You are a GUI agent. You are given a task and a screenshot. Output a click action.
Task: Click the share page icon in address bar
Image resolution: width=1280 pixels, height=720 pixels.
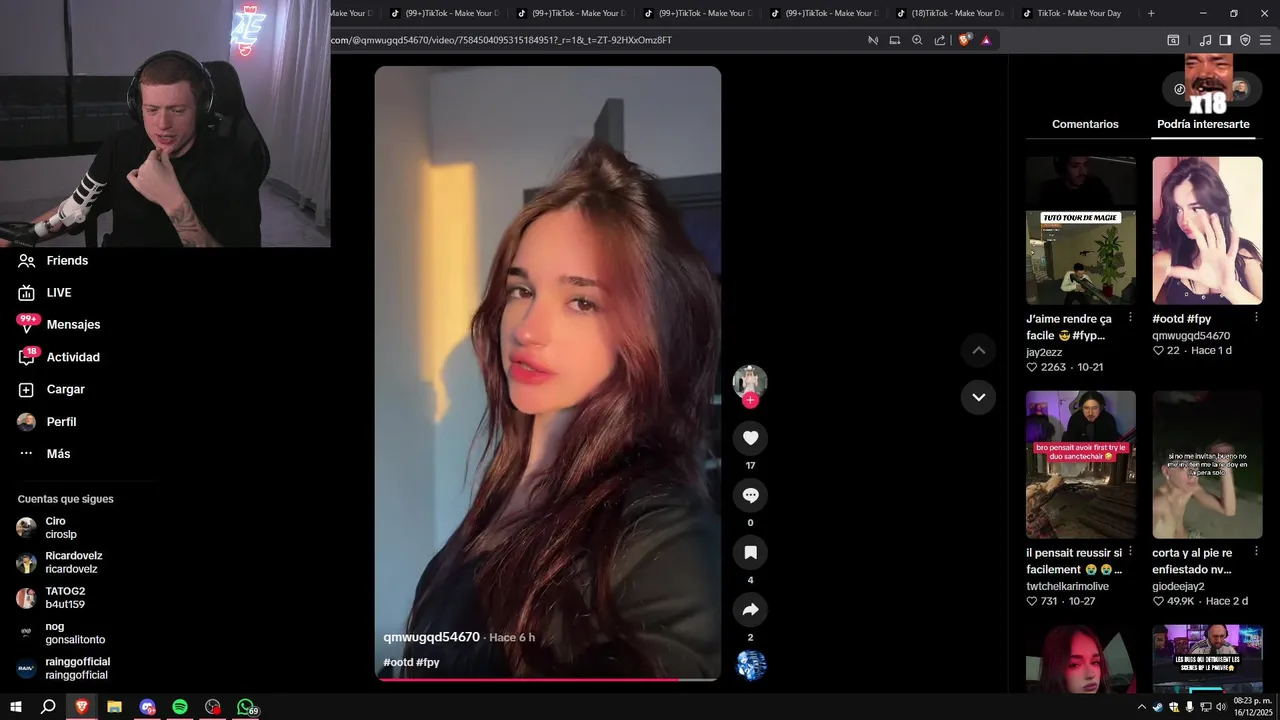pyautogui.click(x=939, y=40)
